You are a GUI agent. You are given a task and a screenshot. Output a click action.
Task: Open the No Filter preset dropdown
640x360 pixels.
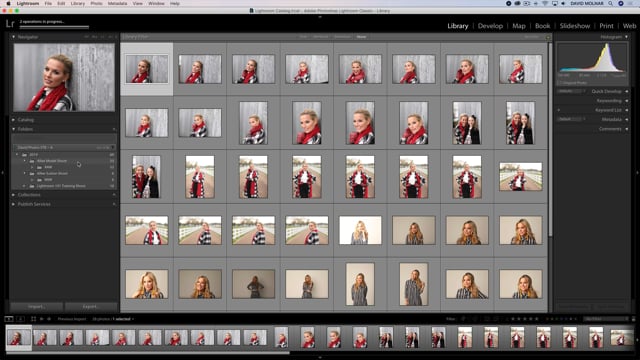click(x=606, y=319)
